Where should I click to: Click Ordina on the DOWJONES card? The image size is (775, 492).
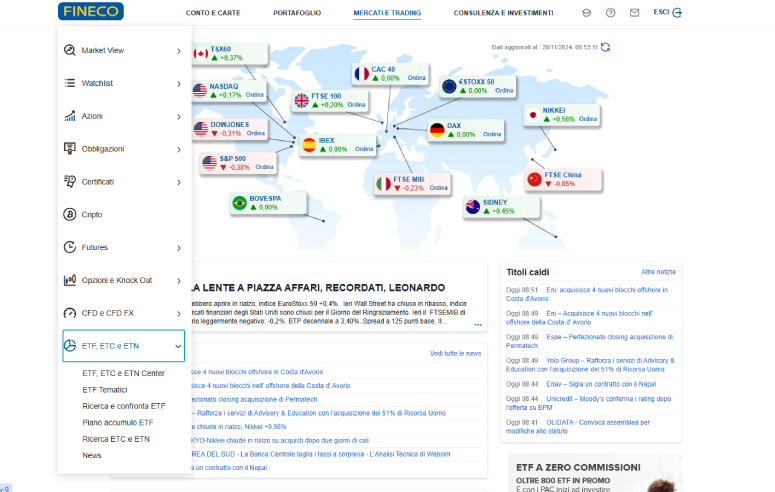[256, 133]
